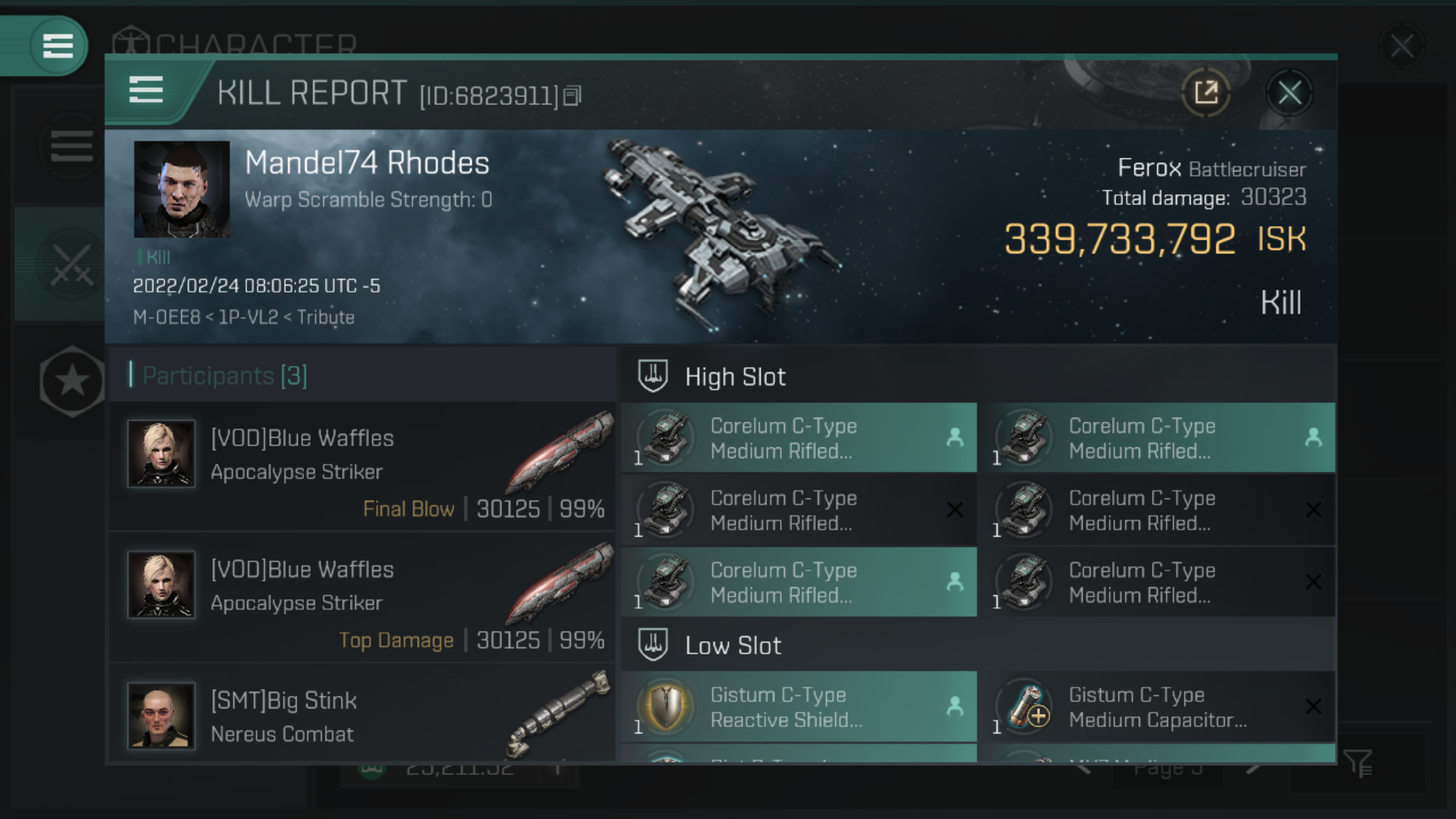Image resolution: width=1456 pixels, height=819 pixels.
Task: Click the Ferox Battlecruiser ship name
Action: [x=1211, y=168]
